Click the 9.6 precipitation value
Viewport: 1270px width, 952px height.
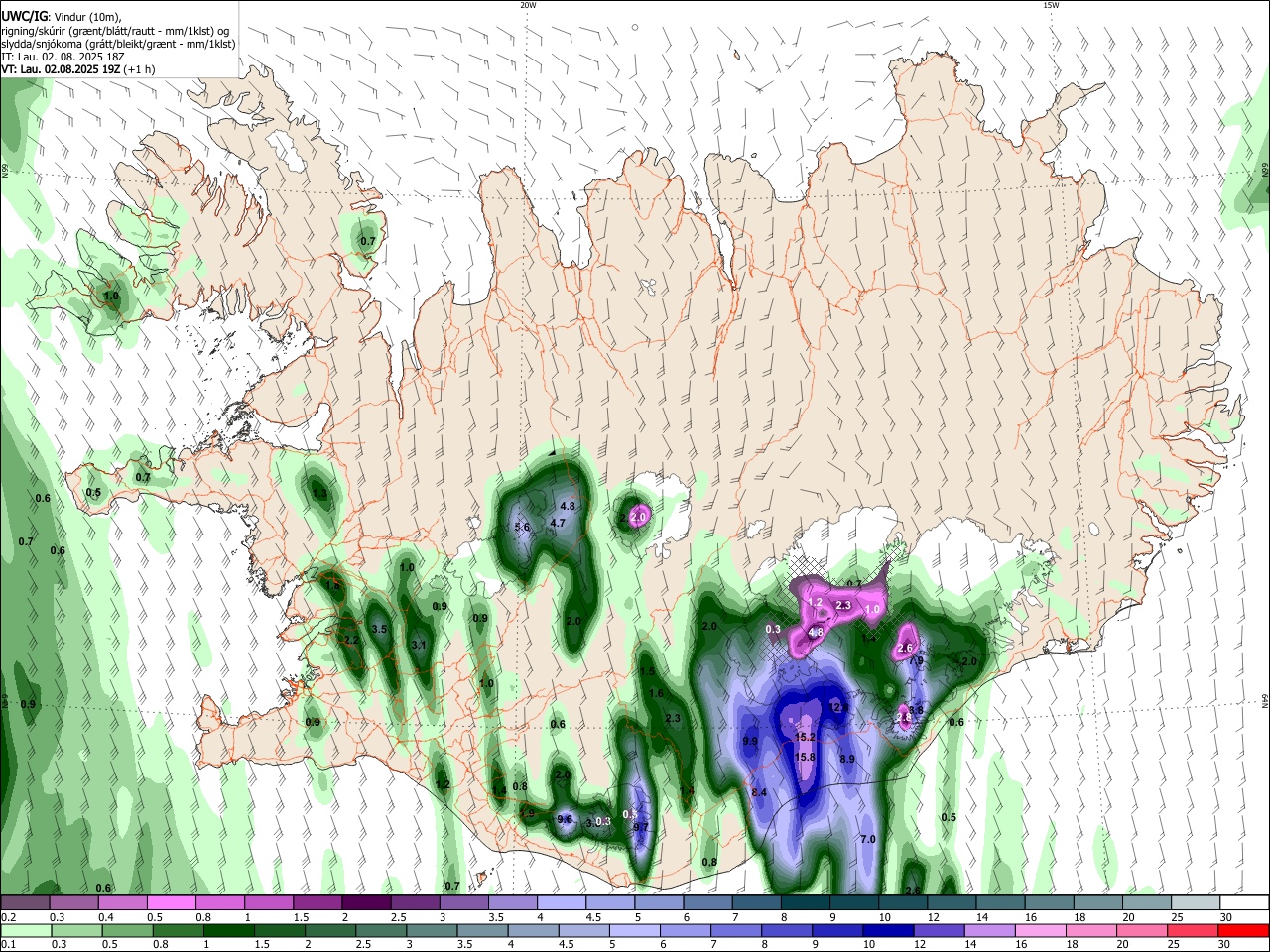[566, 819]
